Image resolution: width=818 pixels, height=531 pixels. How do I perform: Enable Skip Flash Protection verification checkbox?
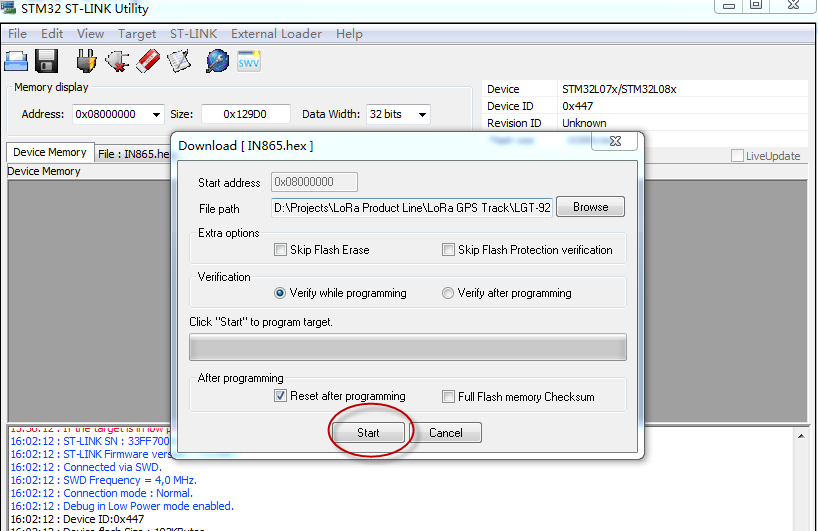tap(448, 249)
